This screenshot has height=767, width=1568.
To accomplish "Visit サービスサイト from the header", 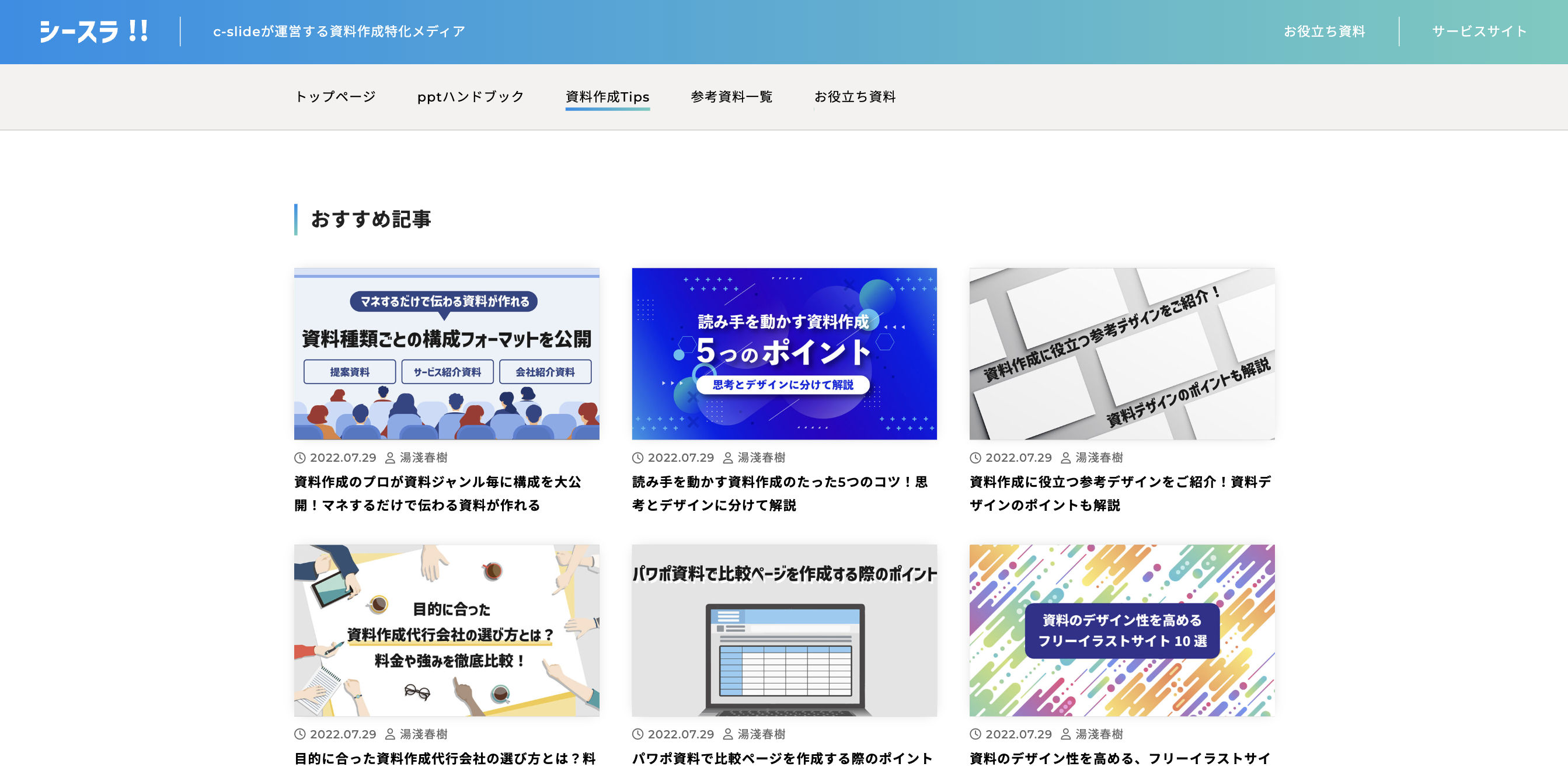I will pos(1479,32).
